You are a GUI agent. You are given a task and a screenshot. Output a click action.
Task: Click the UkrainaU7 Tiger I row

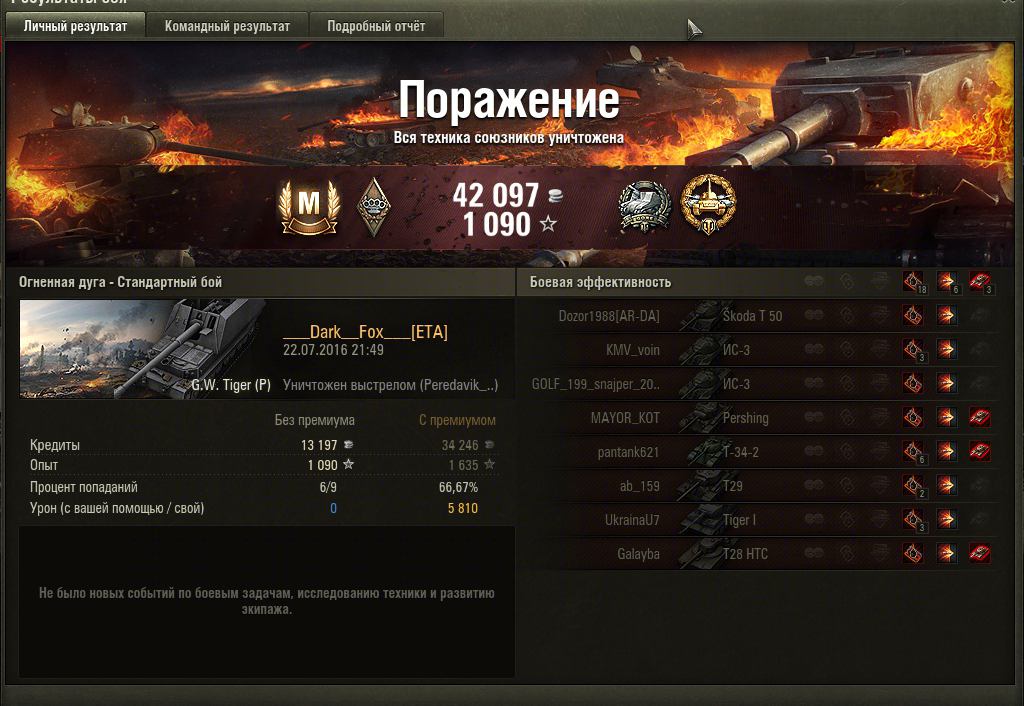761,520
